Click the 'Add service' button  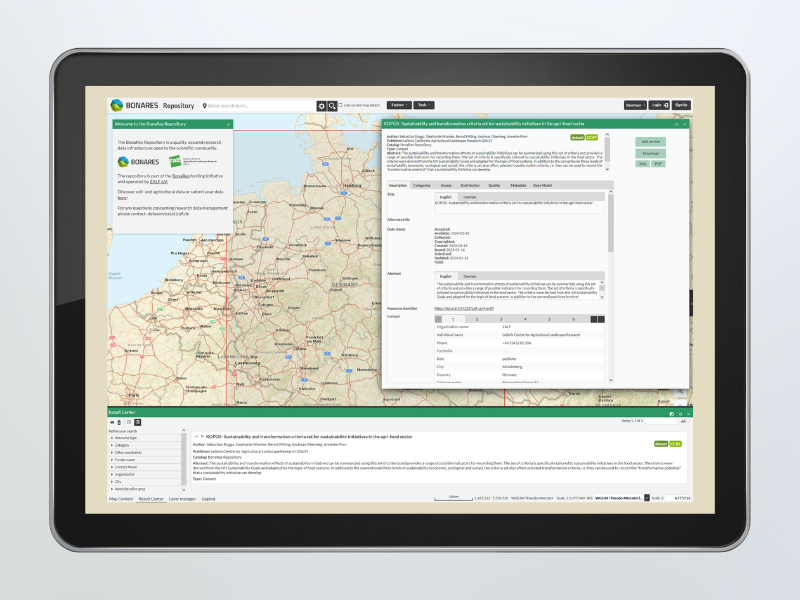coord(651,141)
